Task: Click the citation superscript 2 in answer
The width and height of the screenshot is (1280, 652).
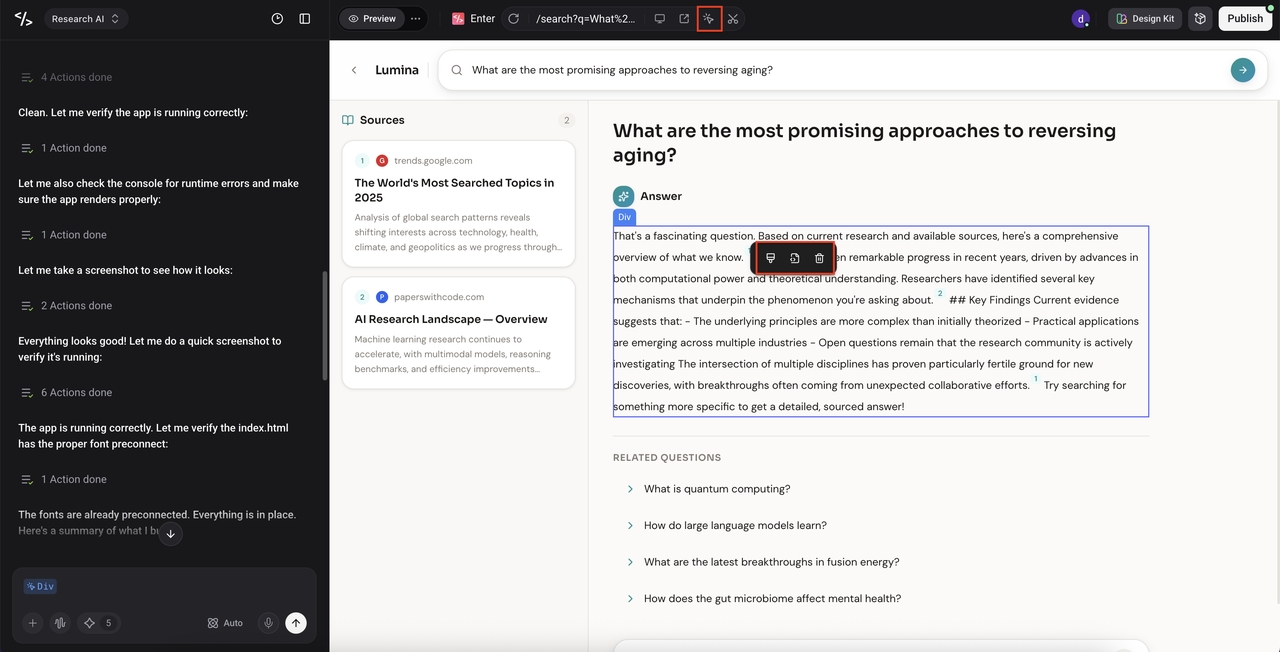Action: click(x=940, y=295)
